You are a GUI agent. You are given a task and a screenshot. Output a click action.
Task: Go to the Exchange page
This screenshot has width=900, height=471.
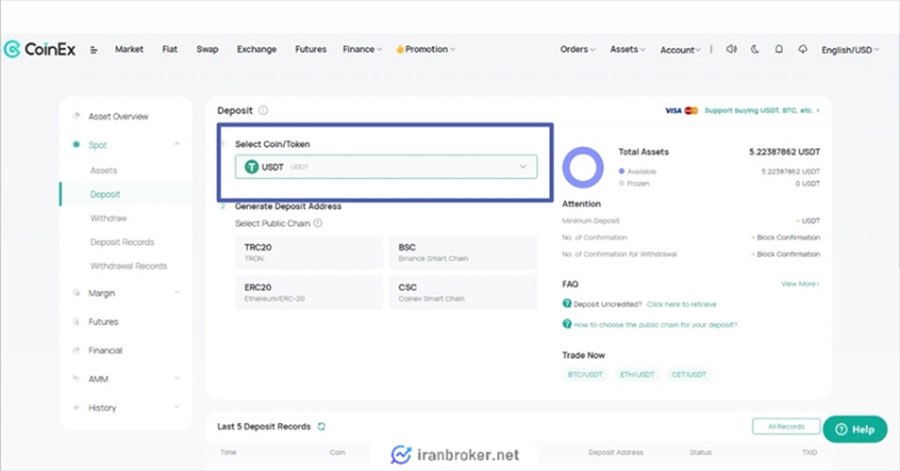pyautogui.click(x=257, y=49)
